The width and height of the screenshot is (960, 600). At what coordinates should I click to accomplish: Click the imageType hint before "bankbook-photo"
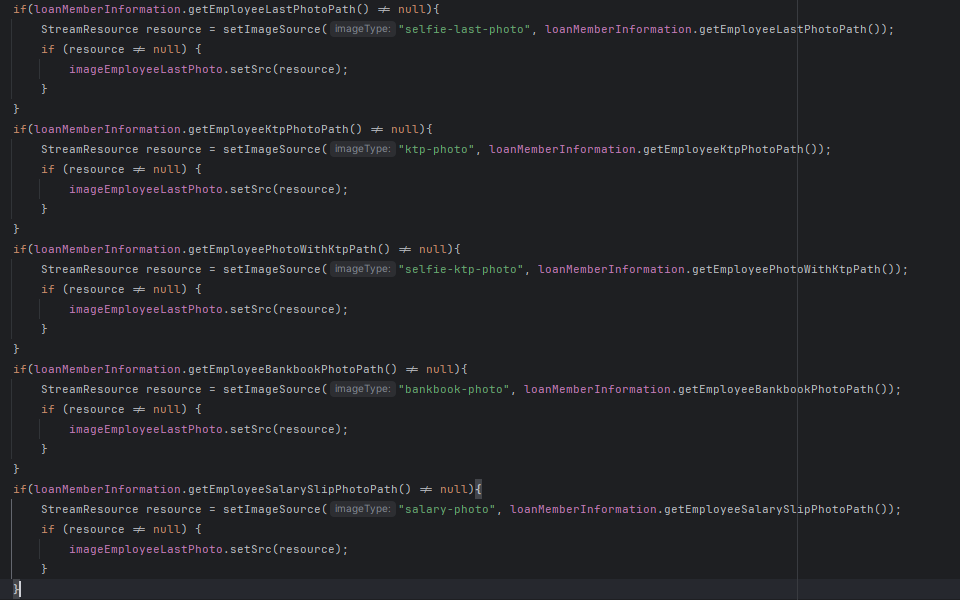point(362,389)
